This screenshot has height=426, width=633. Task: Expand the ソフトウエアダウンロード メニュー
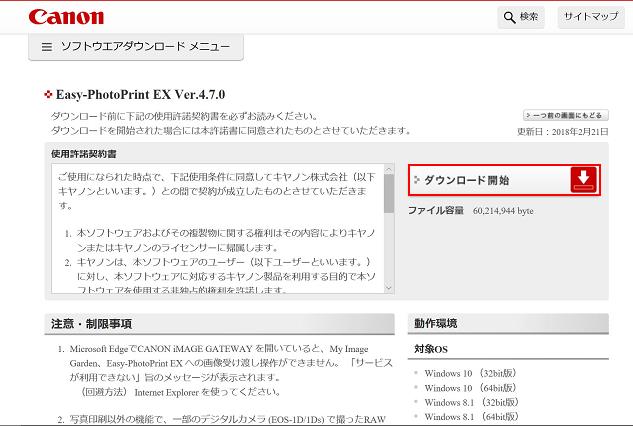pyautogui.click(x=136, y=47)
